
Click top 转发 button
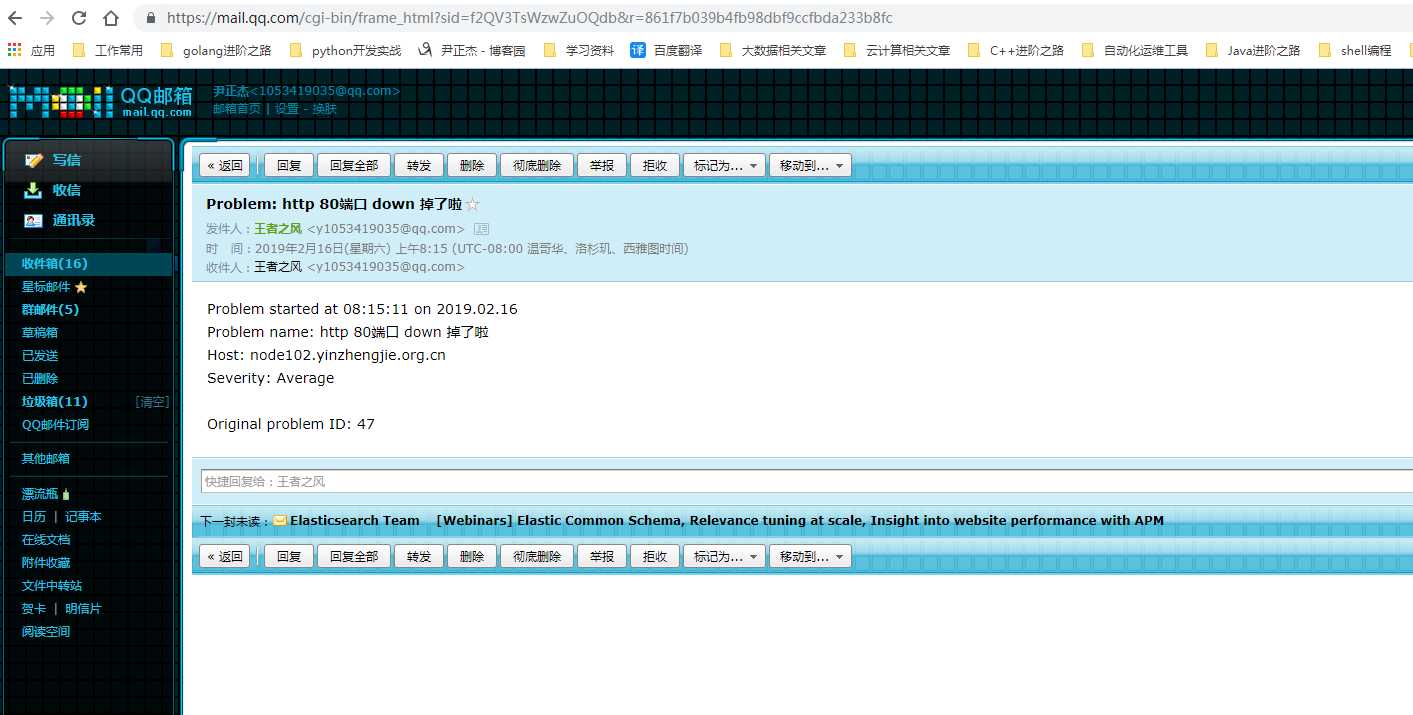[419, 166]
